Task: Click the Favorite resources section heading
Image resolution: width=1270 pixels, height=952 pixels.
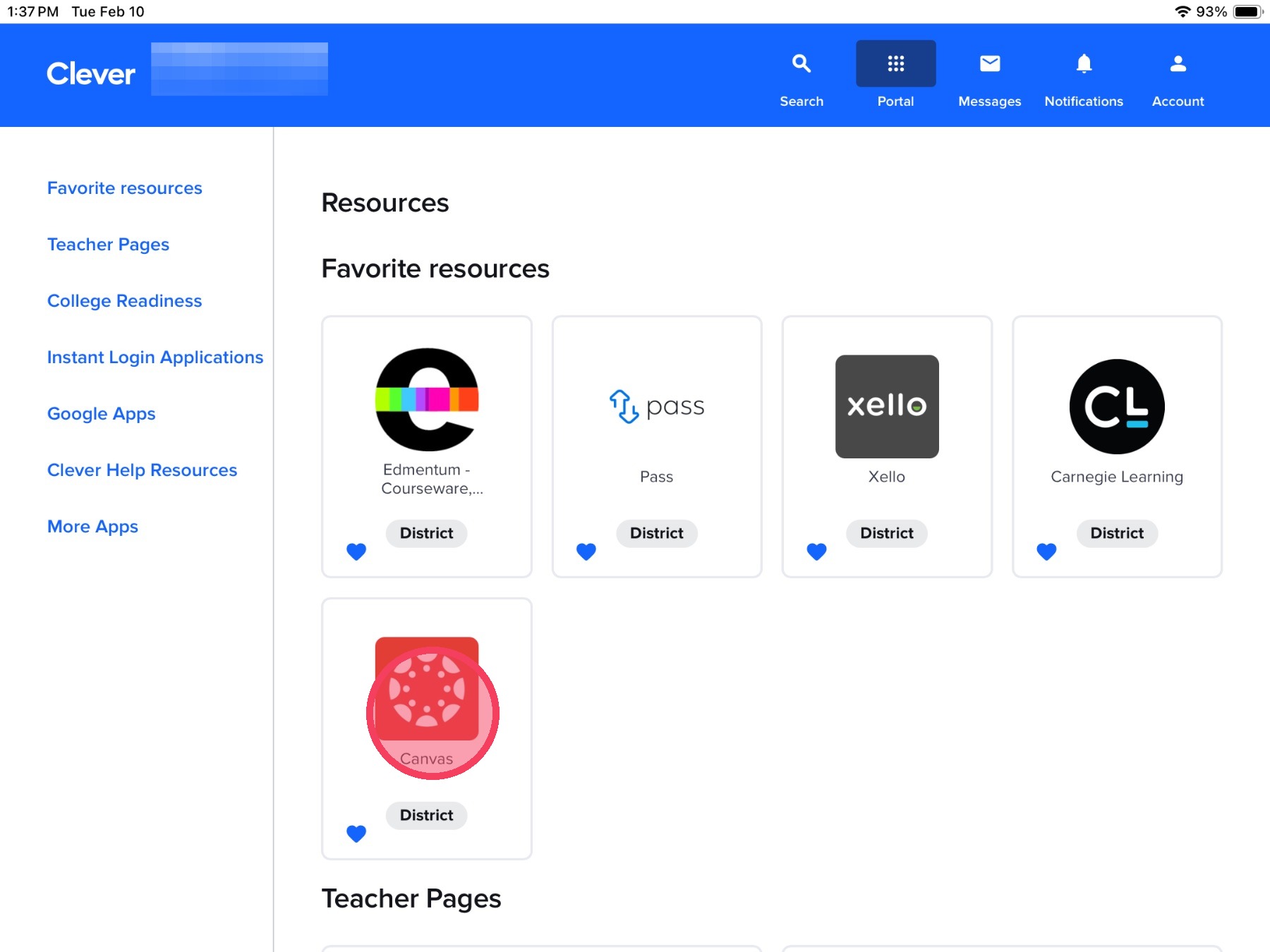Action: [435, 269]
